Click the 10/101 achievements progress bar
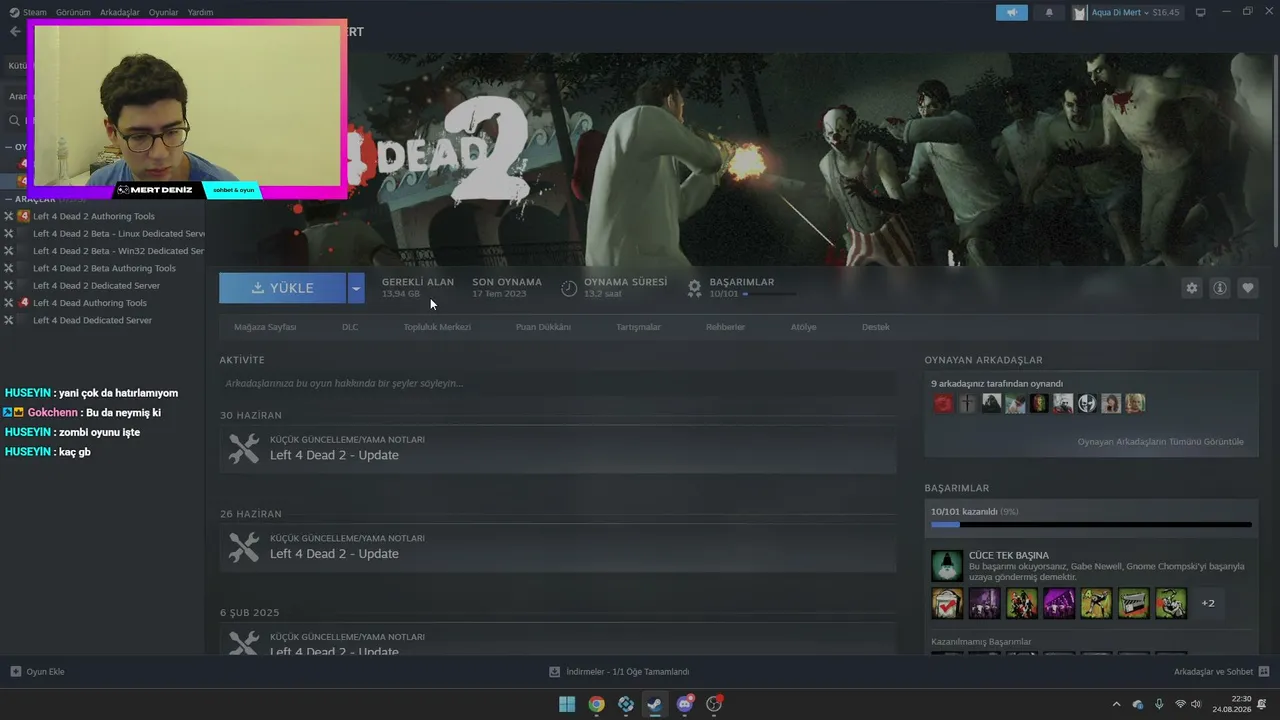 pos(1091,524)
